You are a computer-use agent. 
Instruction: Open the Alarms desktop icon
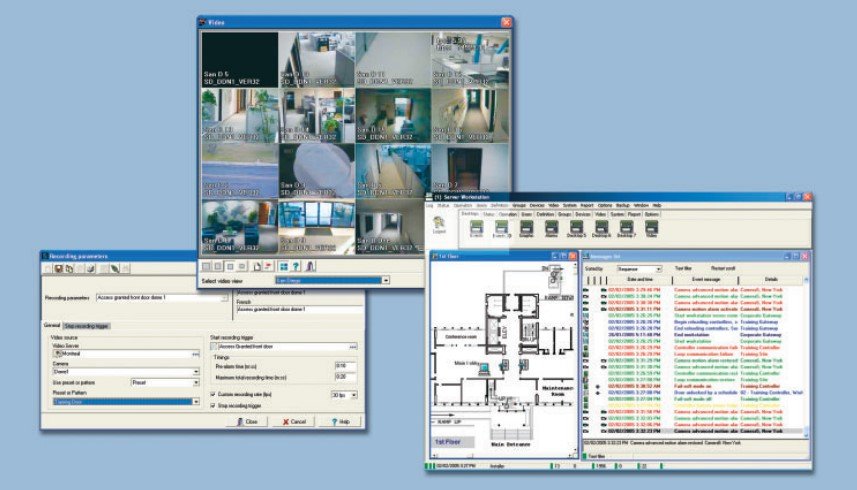coord(551,228)
